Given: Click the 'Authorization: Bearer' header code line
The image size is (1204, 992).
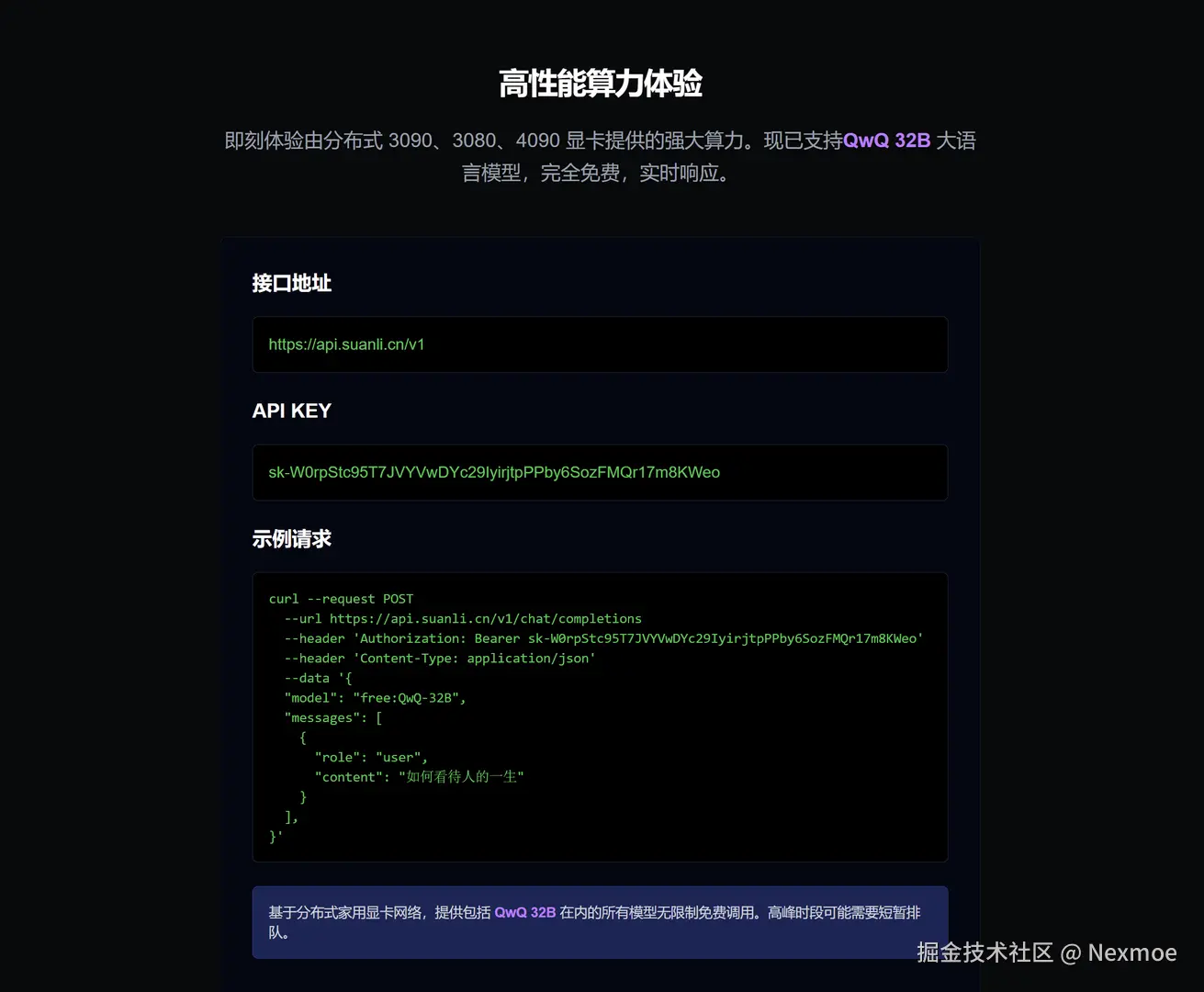Looking at the screenshot, I should click(x=603, y=638).
